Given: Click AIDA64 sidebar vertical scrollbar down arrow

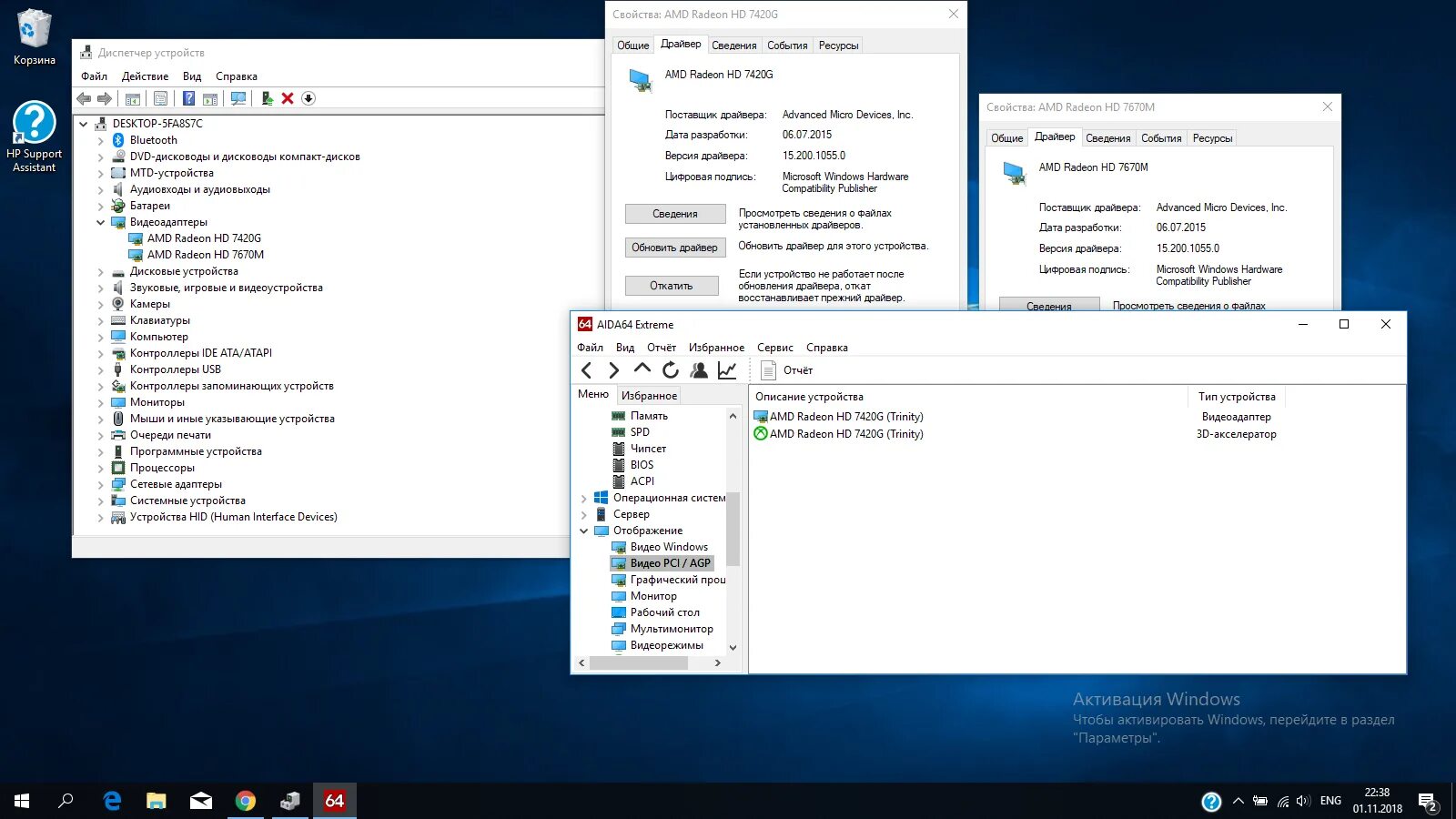Looking at the screenshot, I should click(x=733, y=647).
